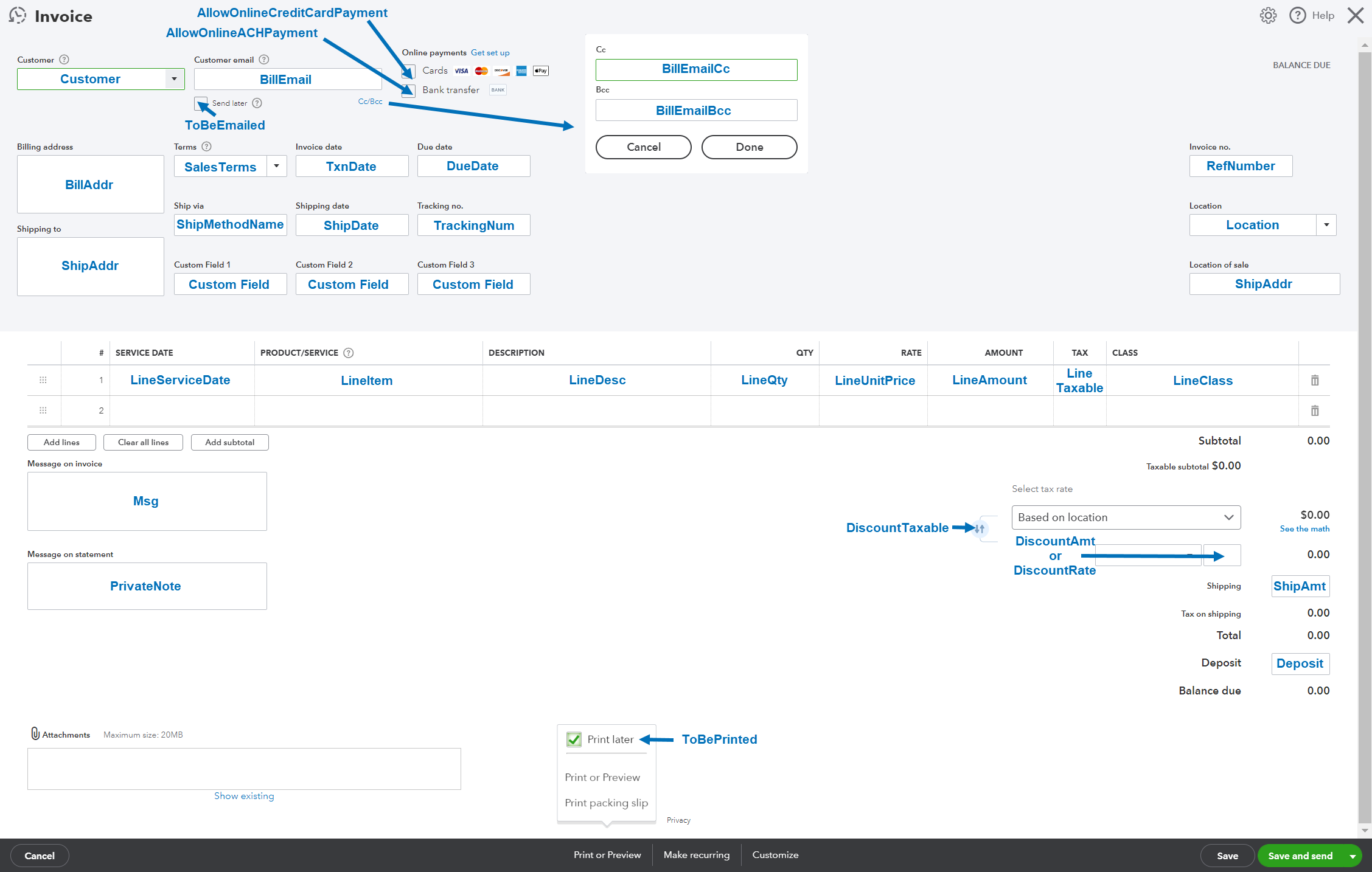Image resolution: width=1372 pixels, height=872 pixels.
Task: Open the Customer field help tooltip icon
Action: (x=63, y=60)
